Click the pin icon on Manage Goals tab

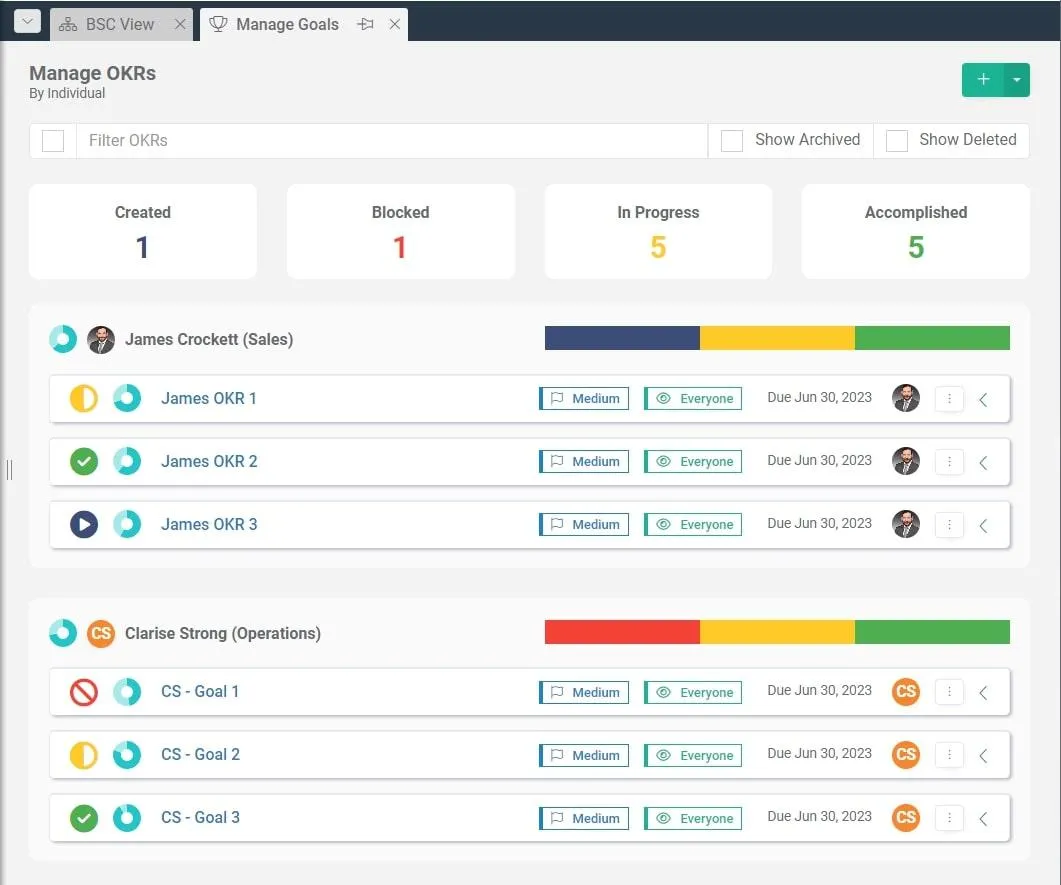click(x=365, y=24)
